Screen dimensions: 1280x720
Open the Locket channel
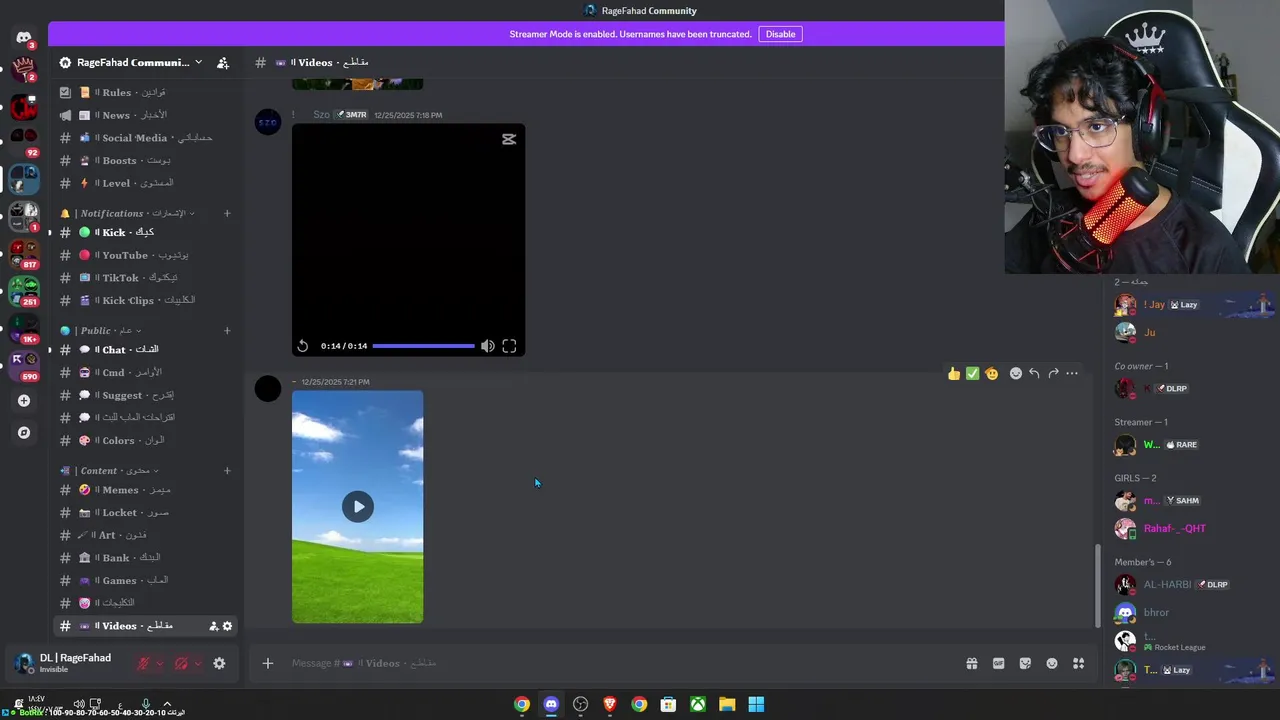pos(145,512)
